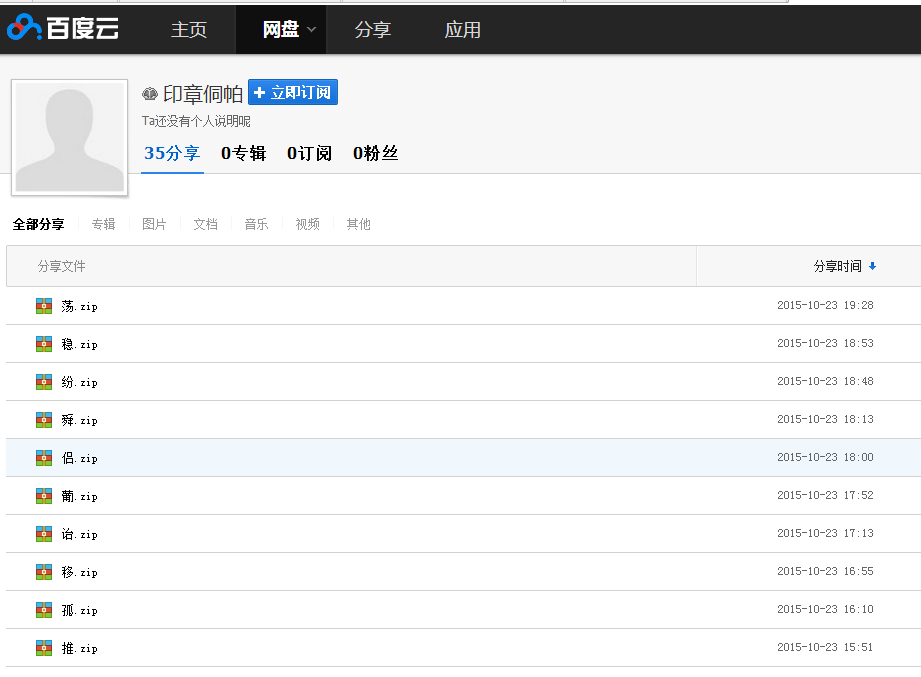Image resolution: width=921 pixels, height=677 pixels.
Task: Select the 0粉丝 tab
Action: (x=375, y=153)
